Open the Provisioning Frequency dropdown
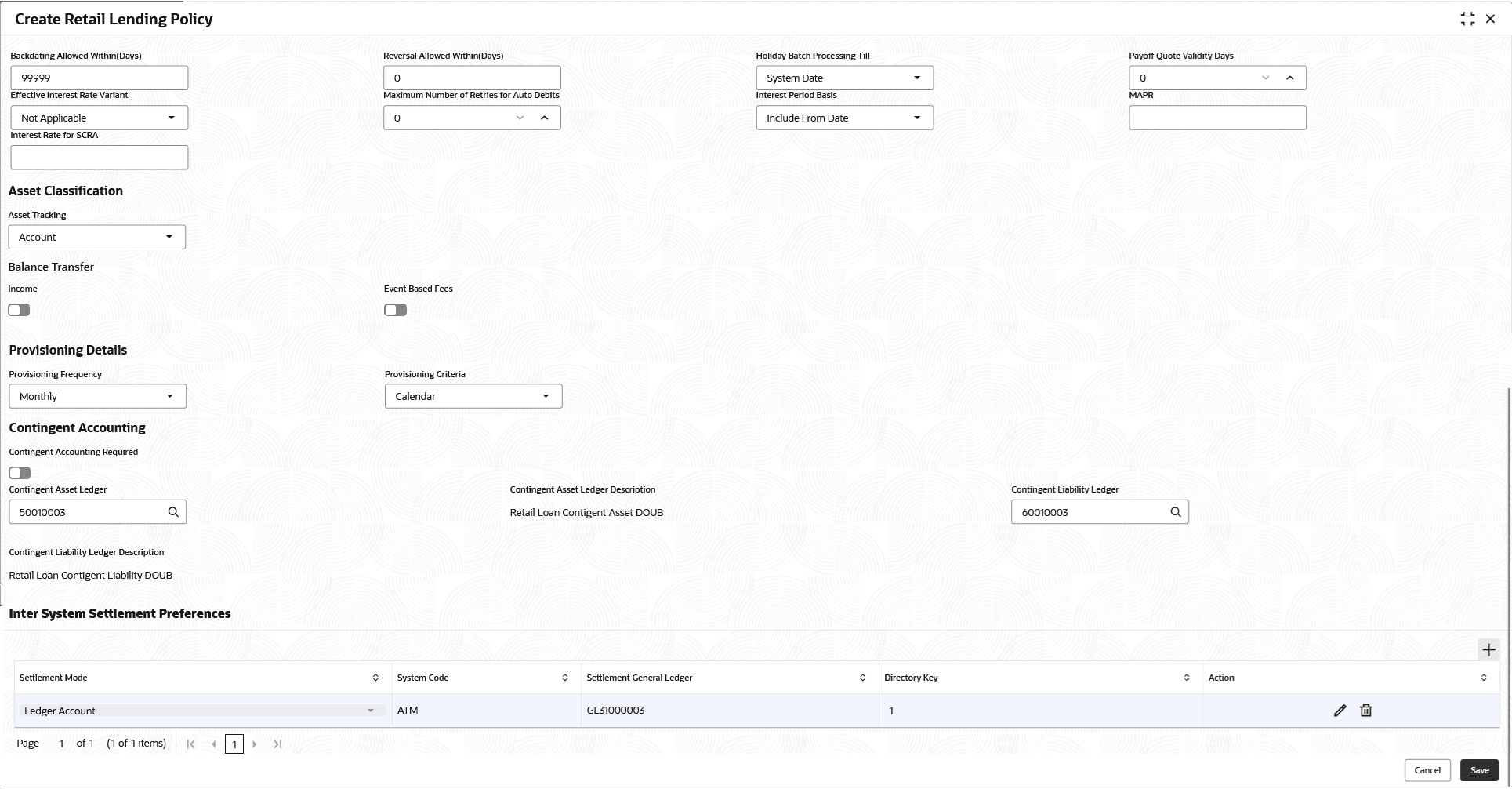Image resolution: width=1512 pixels, height=789 pixels. pos(97,396)
